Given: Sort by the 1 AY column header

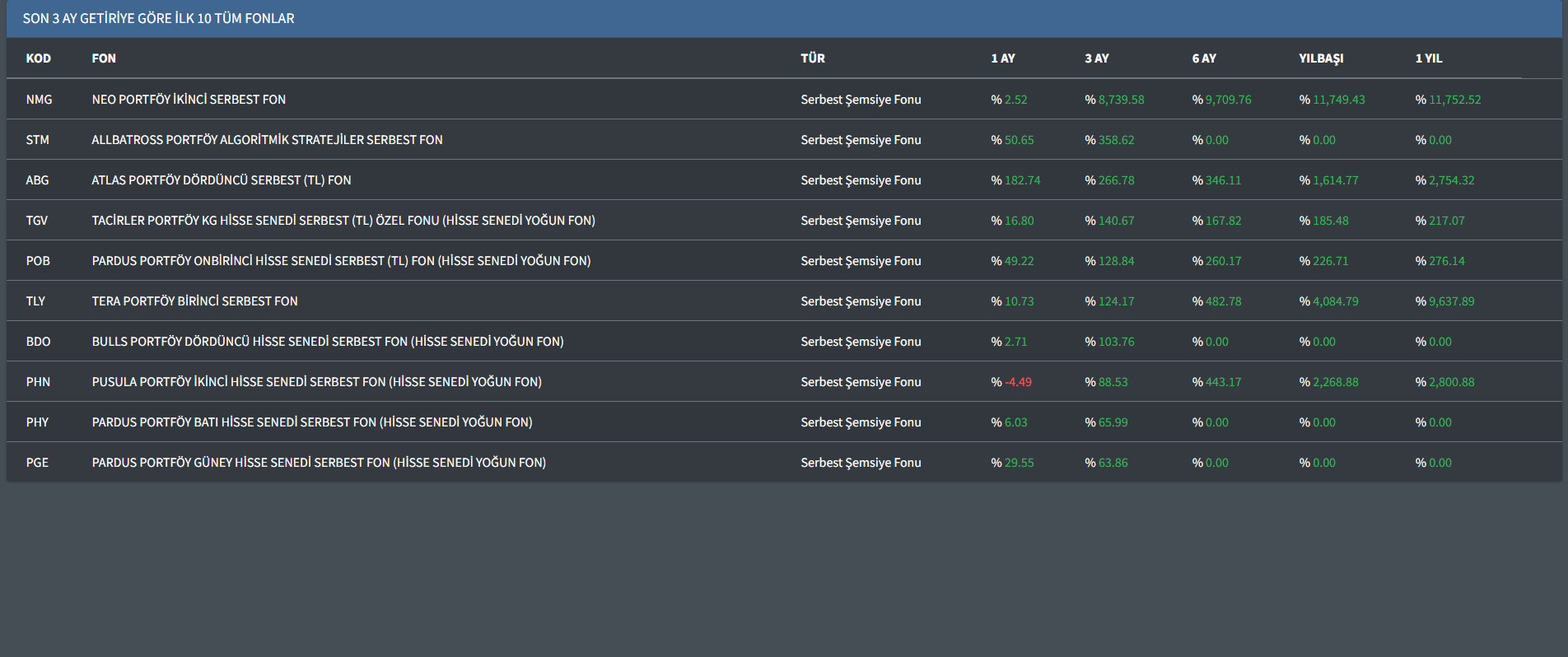Looking at the screenshot, I should pyautogui.click(x=1002, y=58).
